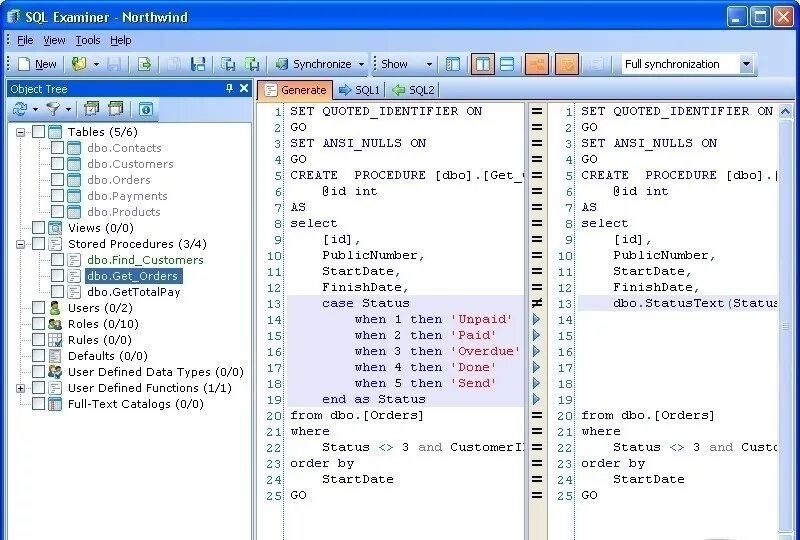
Task: Check the dbo.Find_Customers checkbox
Action: pos(57,260)
